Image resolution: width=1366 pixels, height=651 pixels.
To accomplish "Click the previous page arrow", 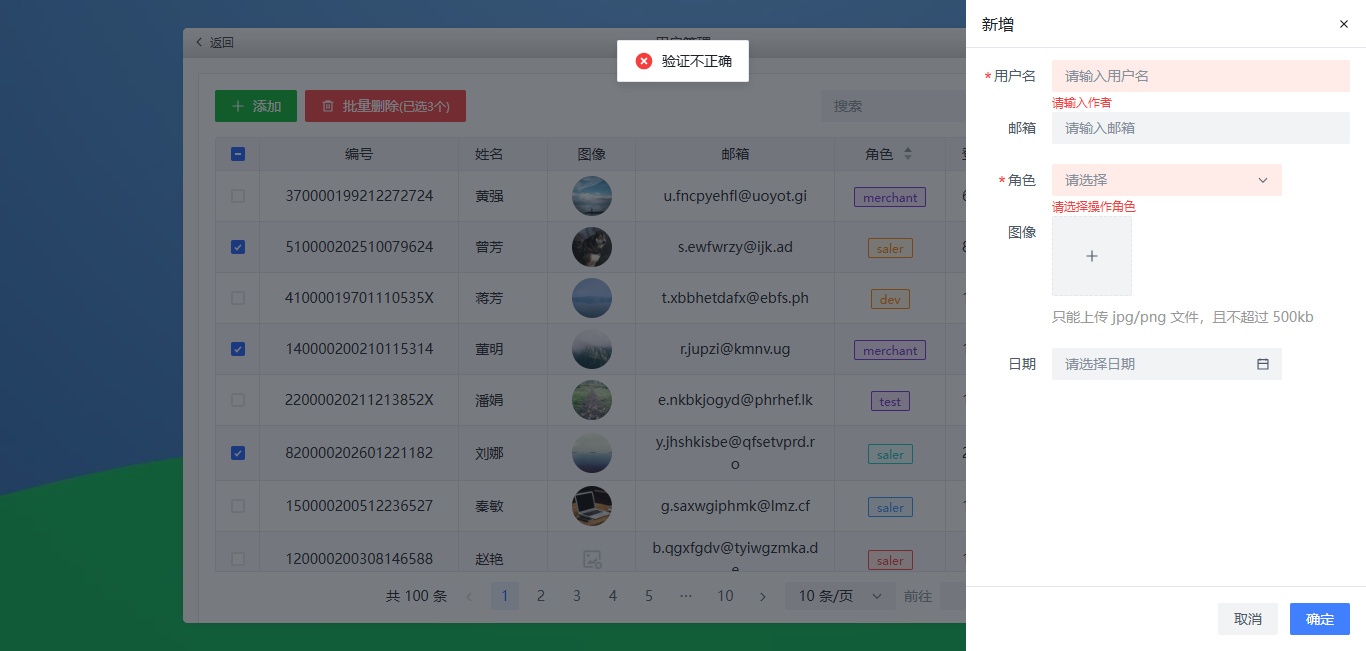I will (x=469, y=596).
